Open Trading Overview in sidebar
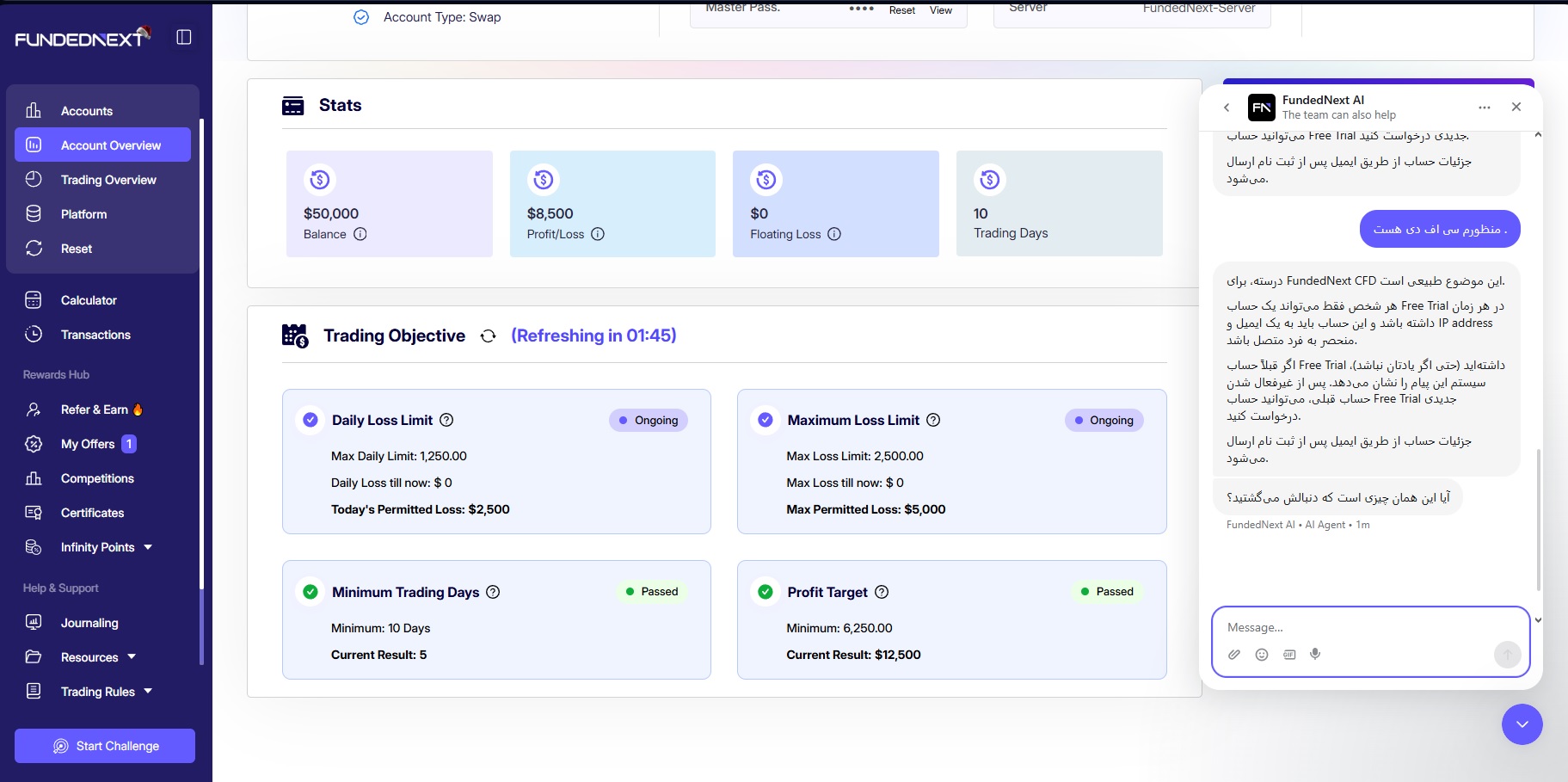1568x782 pixels. tap(108, 180)
